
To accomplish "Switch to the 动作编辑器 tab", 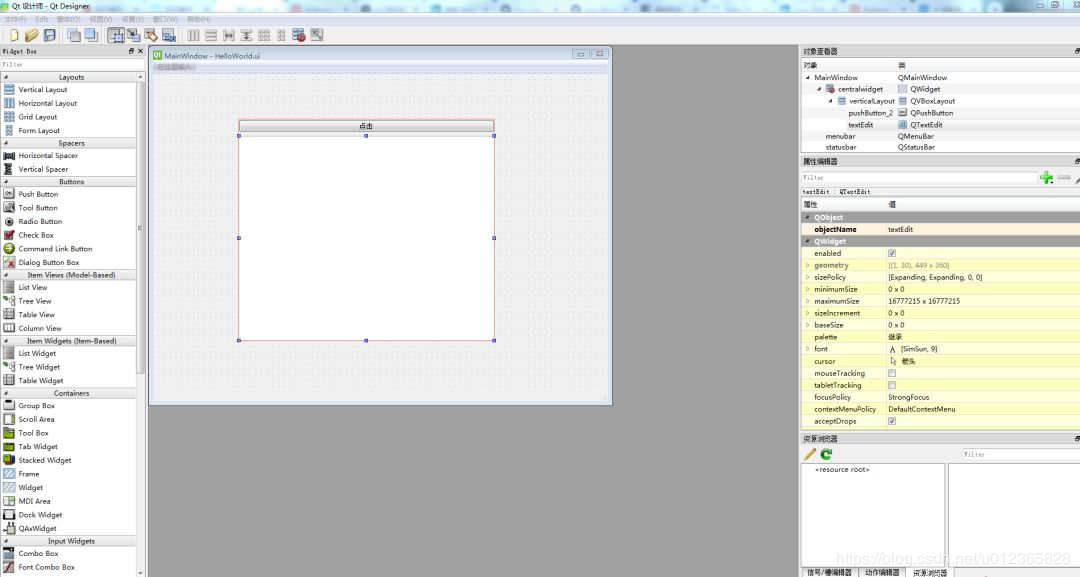I will click(882, 572).
